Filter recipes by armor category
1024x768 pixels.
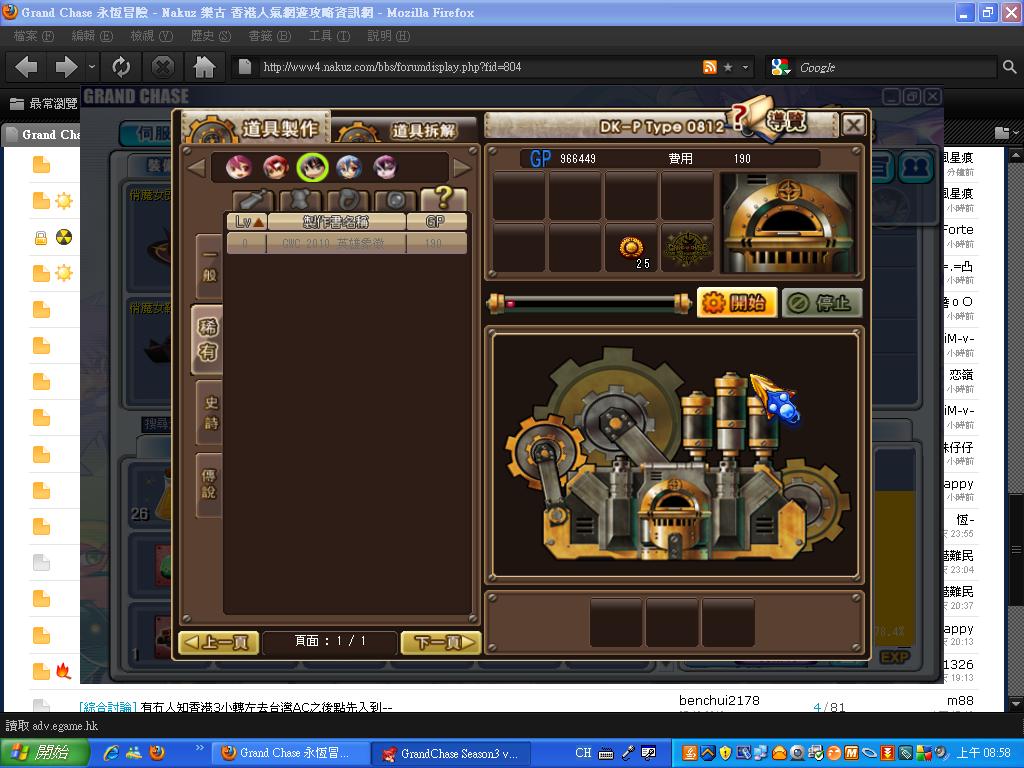(300, 200)
